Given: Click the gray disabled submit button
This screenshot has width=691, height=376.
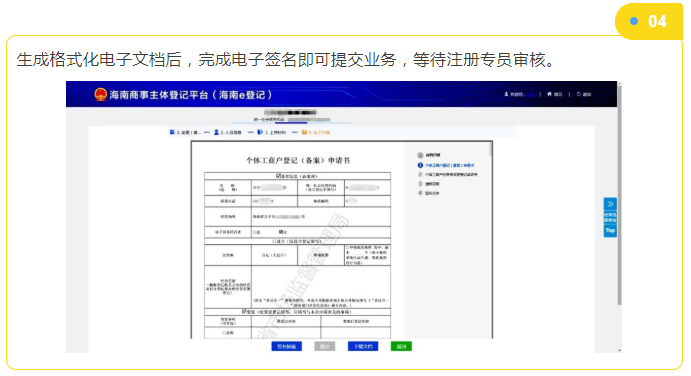Looking at the screenshot, I should [325, 346].
